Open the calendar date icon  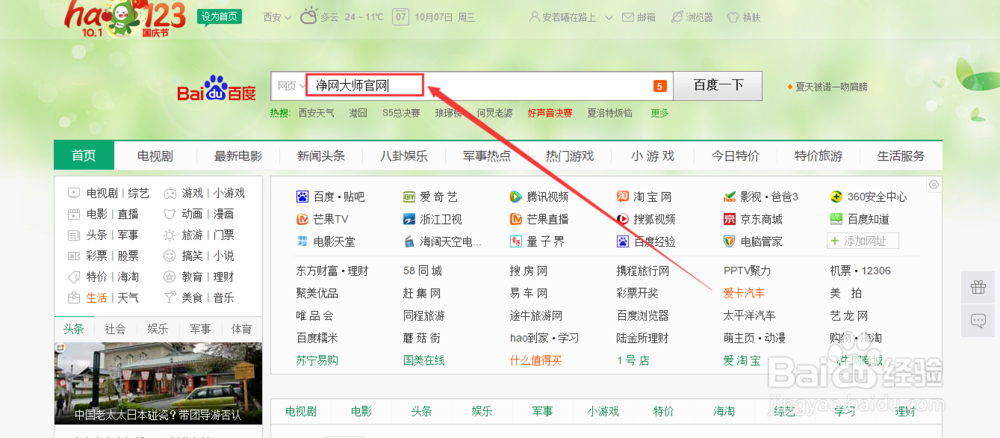401,17
